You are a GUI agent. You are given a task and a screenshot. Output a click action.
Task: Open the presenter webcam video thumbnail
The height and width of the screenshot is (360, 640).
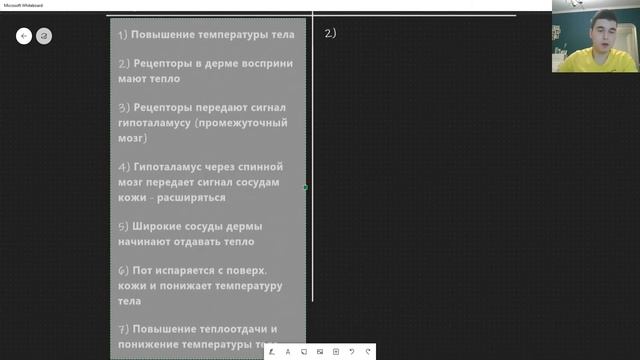596,36
